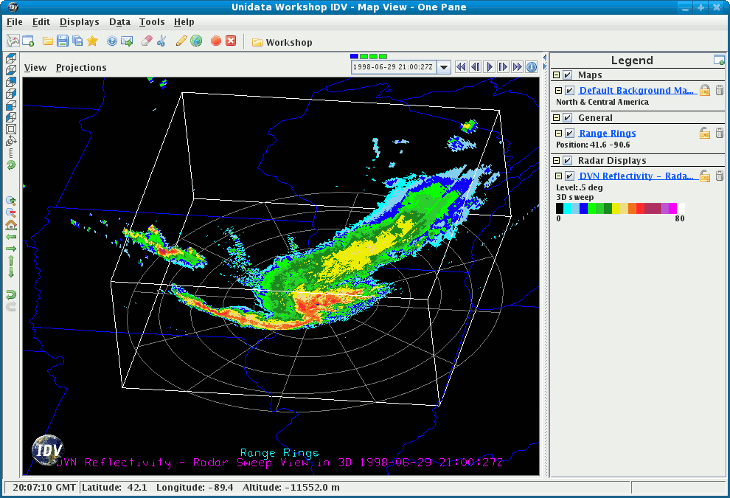Hide the DVN Reflectivity radar layer
Screen dimensions: 730x498
tap(569, 176)
